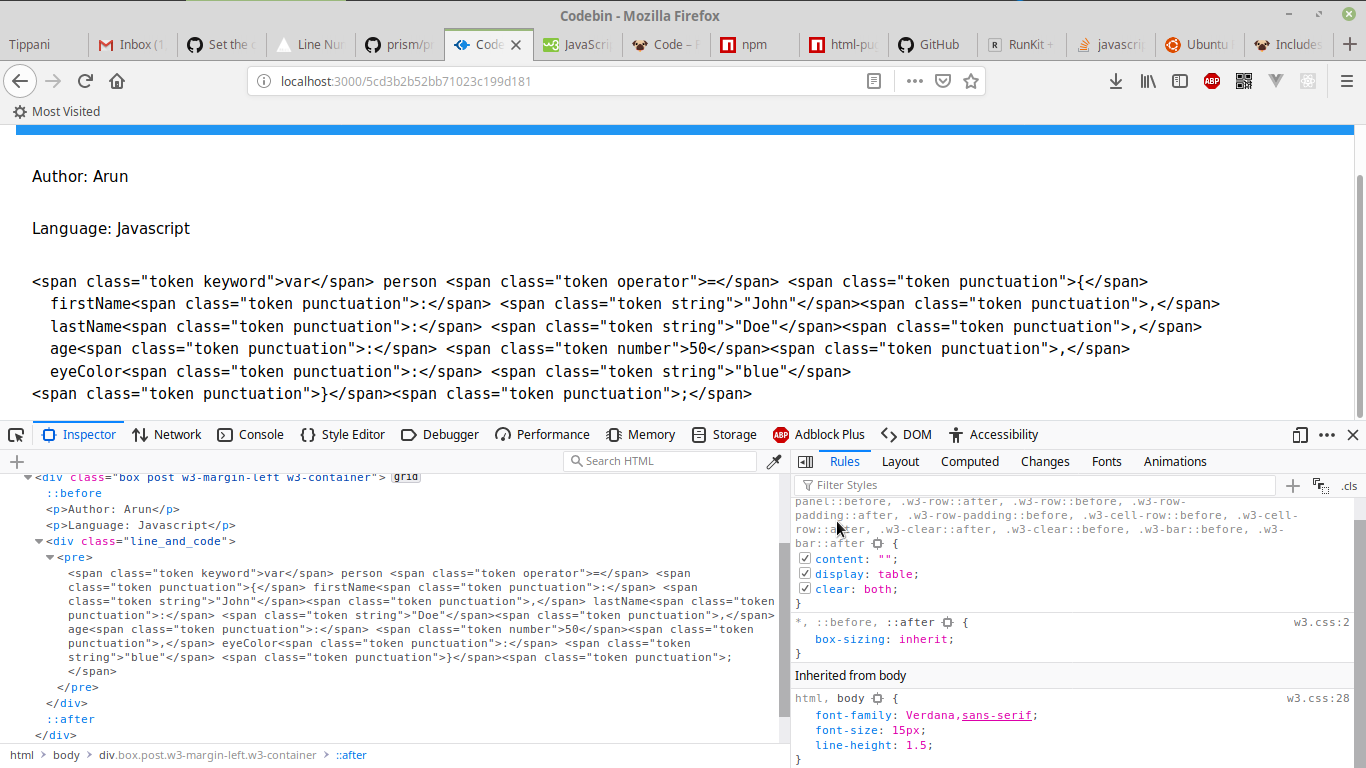Click the sans-serif font value

[x=997, y=715]
